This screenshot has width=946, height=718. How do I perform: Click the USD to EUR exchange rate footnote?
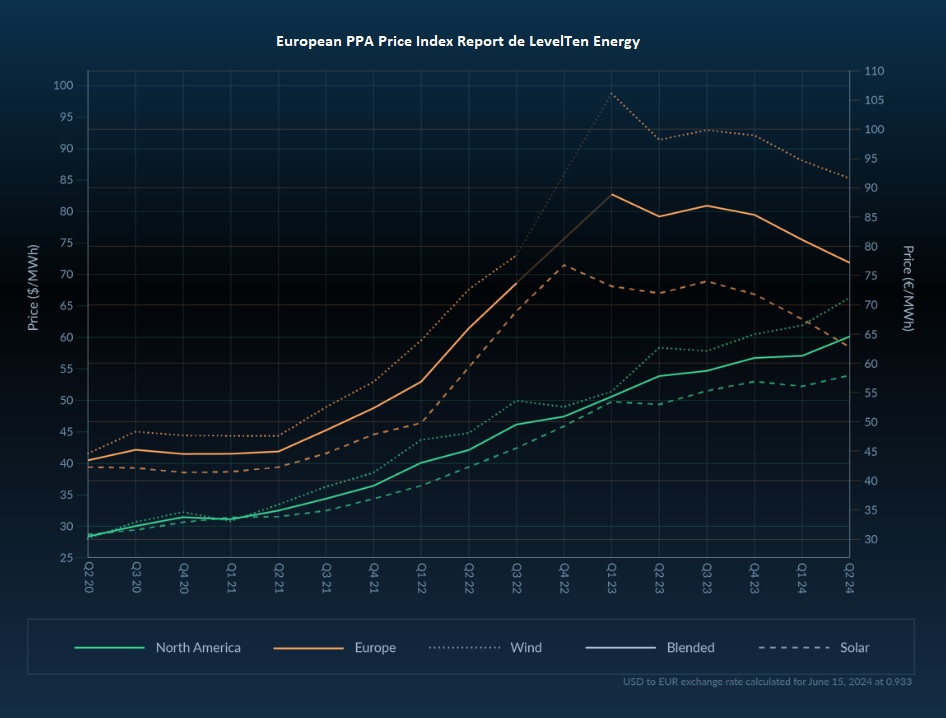[x=764, y=682]
